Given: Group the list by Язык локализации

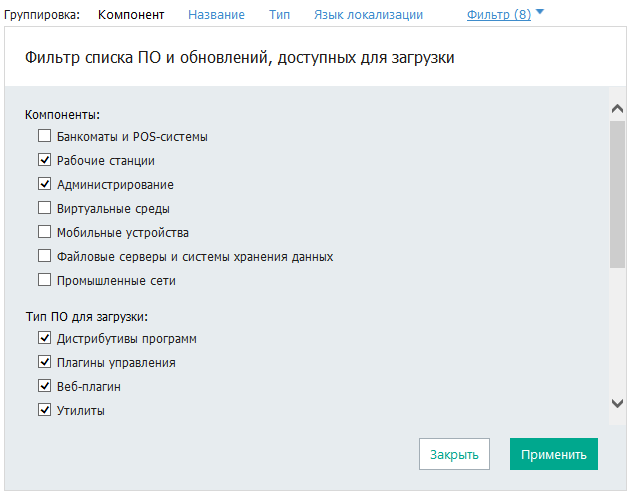Looking at the screenshot, I should 368,15.
